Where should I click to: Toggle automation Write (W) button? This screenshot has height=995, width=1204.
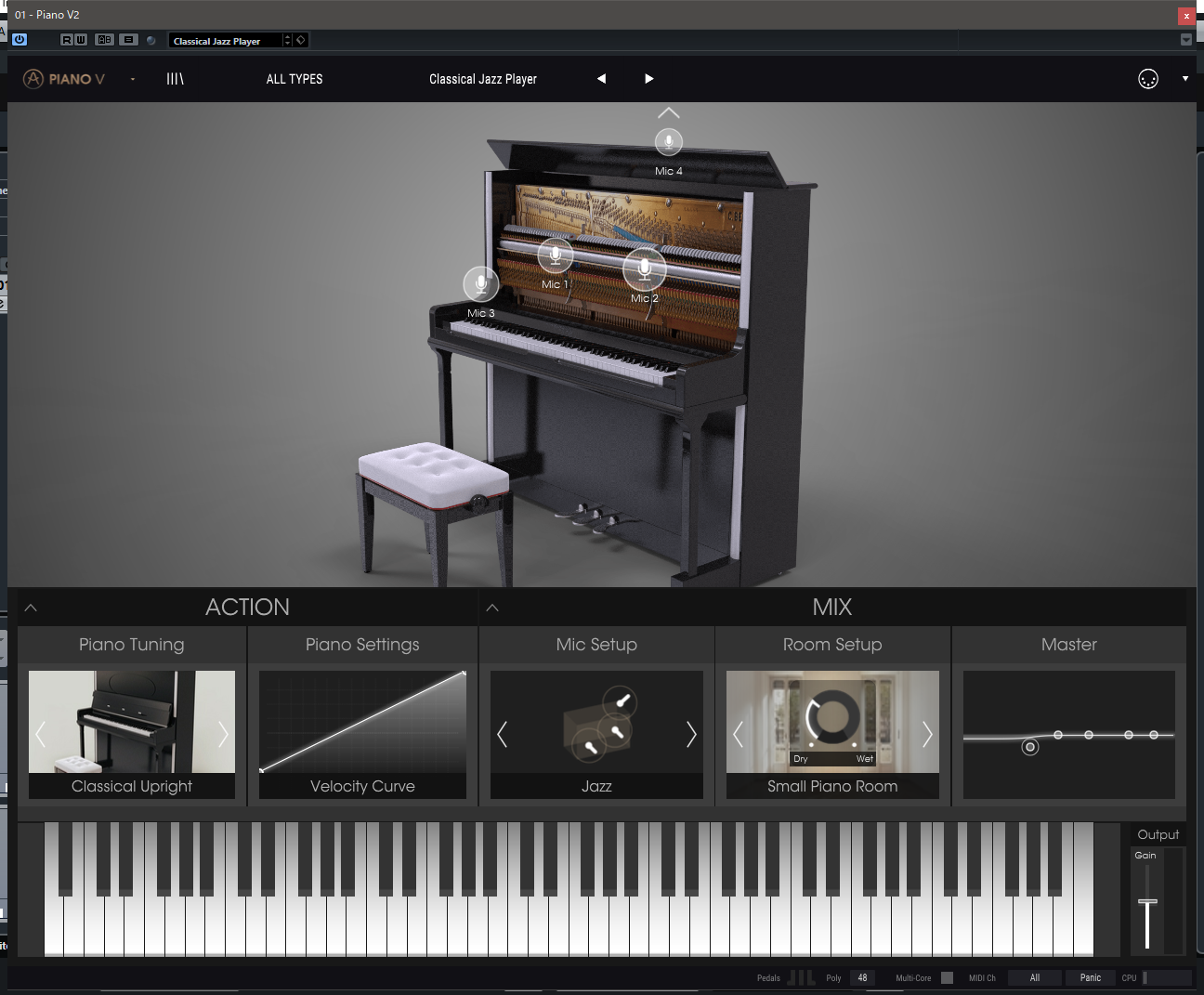pos(81,40)
